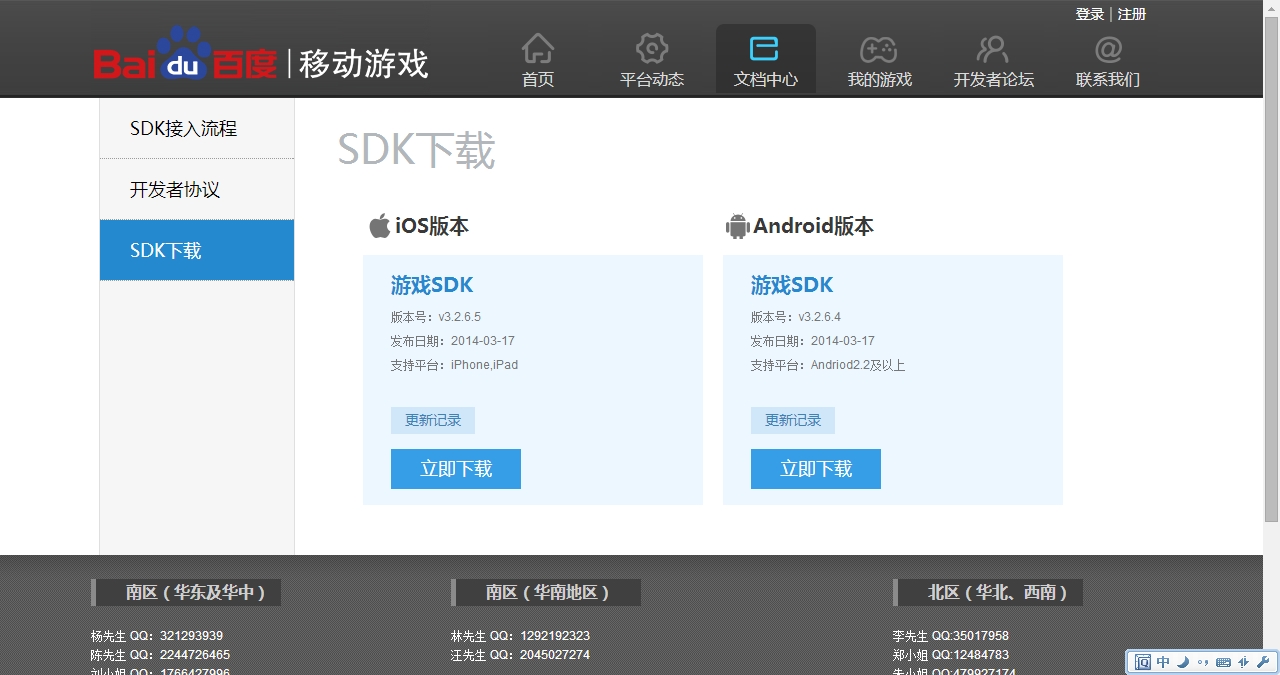
Task: Click 更新记录 under the Android SDK
Action: coord(793,420)
